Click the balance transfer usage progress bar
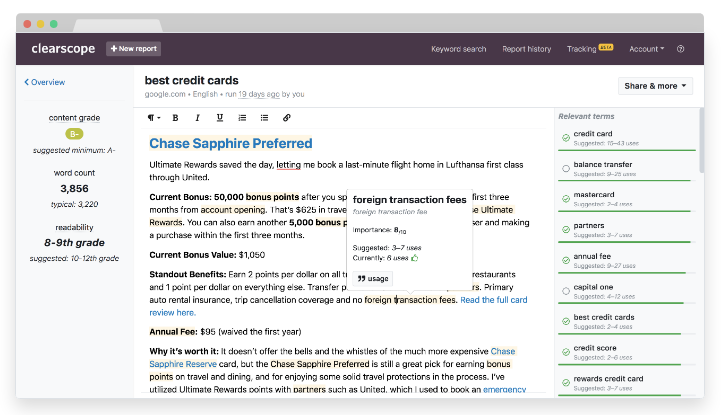Image resolution: width=724 pixels, height=415 pixels. pos(627,180)
